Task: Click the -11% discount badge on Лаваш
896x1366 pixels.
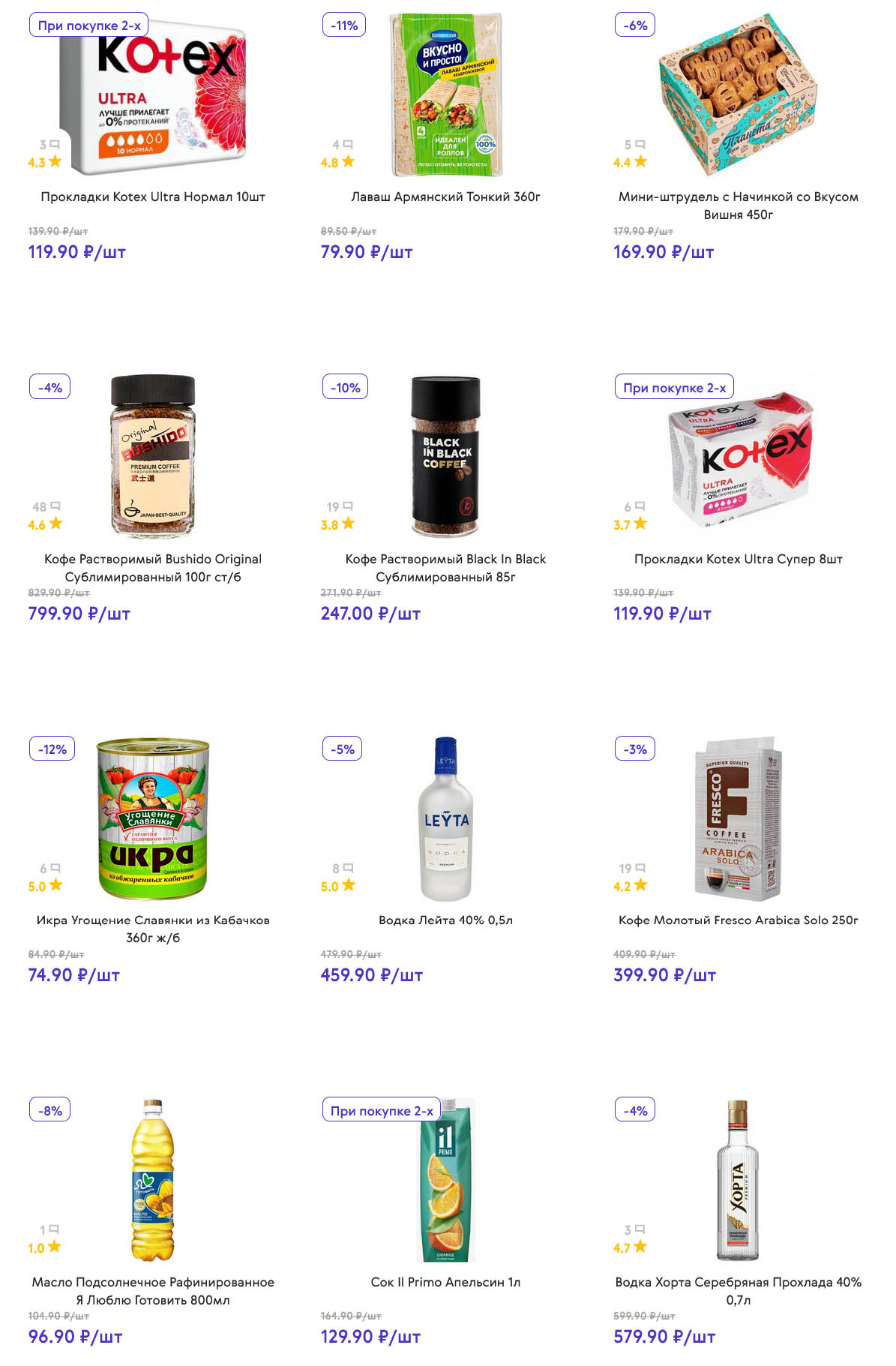Action: (344, 25)
